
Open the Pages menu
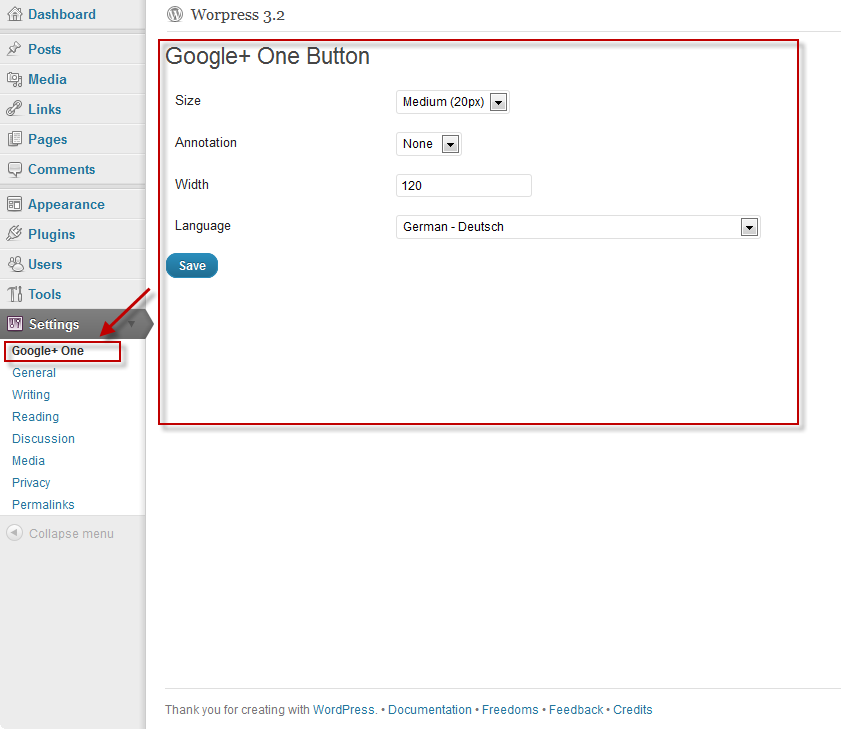[47, 139]
